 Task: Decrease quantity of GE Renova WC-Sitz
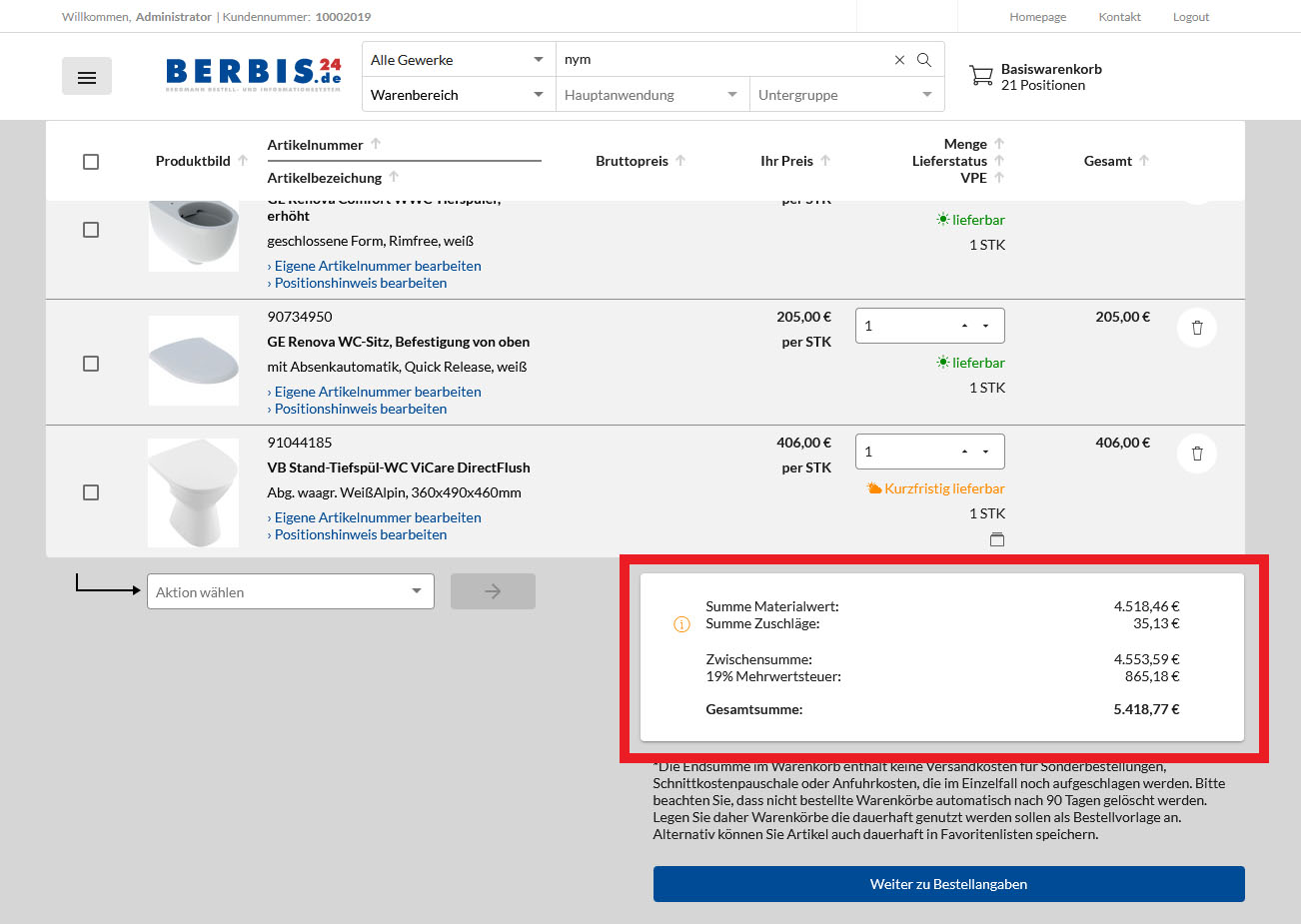(986, 326)
